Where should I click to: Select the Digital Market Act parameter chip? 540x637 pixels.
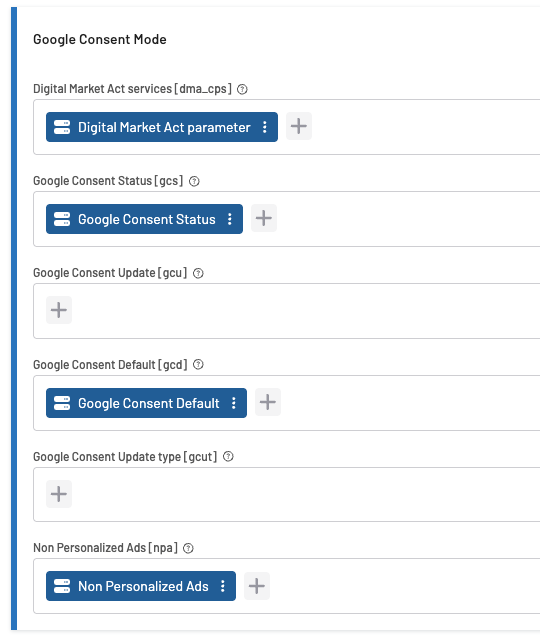click(162, 127)
